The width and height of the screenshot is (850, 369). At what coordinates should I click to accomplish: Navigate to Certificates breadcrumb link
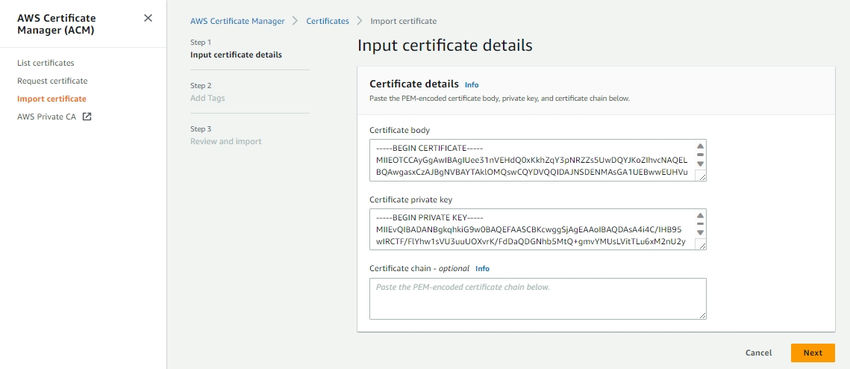pos(327,21)
